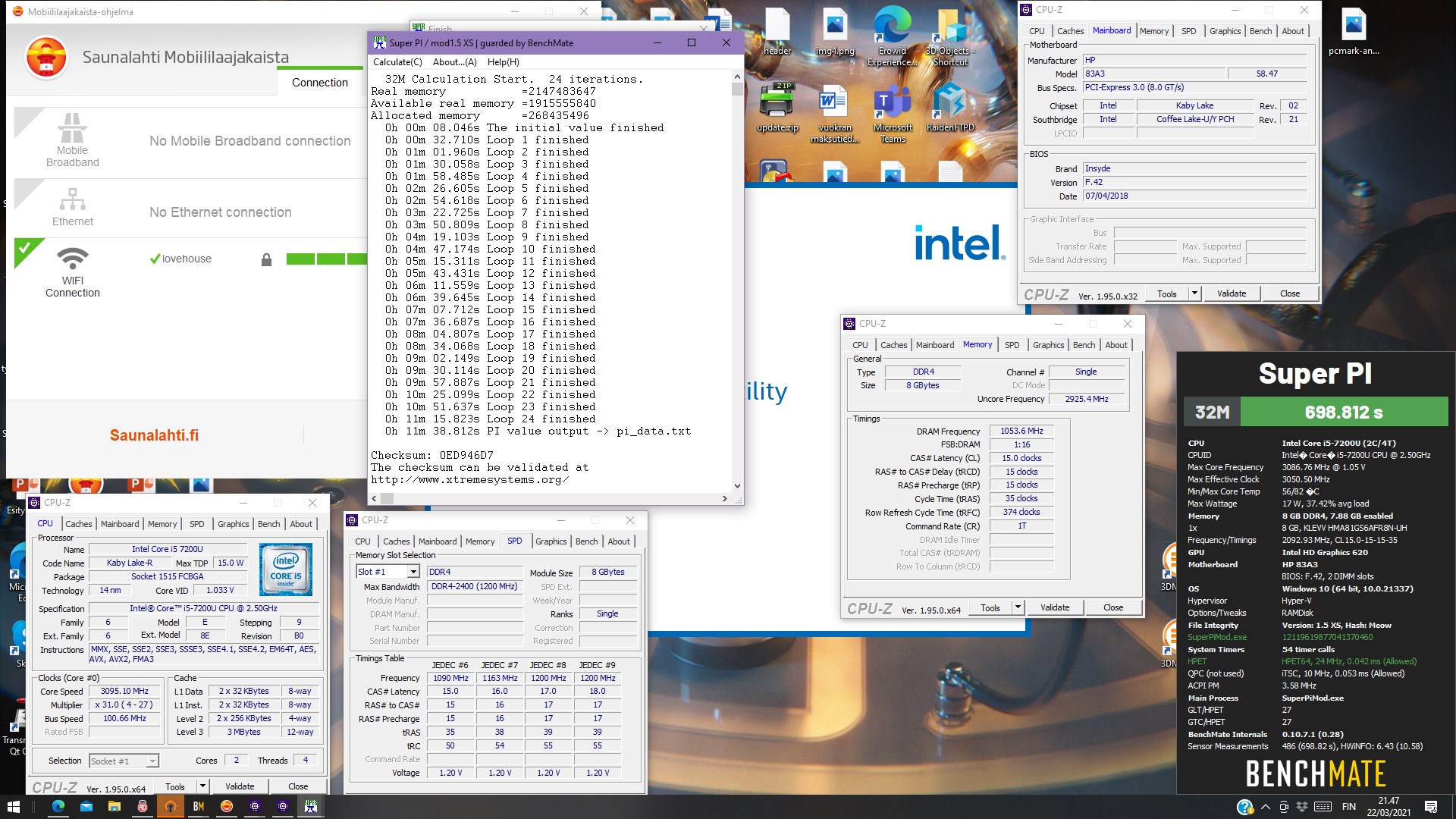Image resolution: width=1456 pixels, height=819 pixels.
Task: Select the Connection tab in Saunalahti app
Action: 320,82
